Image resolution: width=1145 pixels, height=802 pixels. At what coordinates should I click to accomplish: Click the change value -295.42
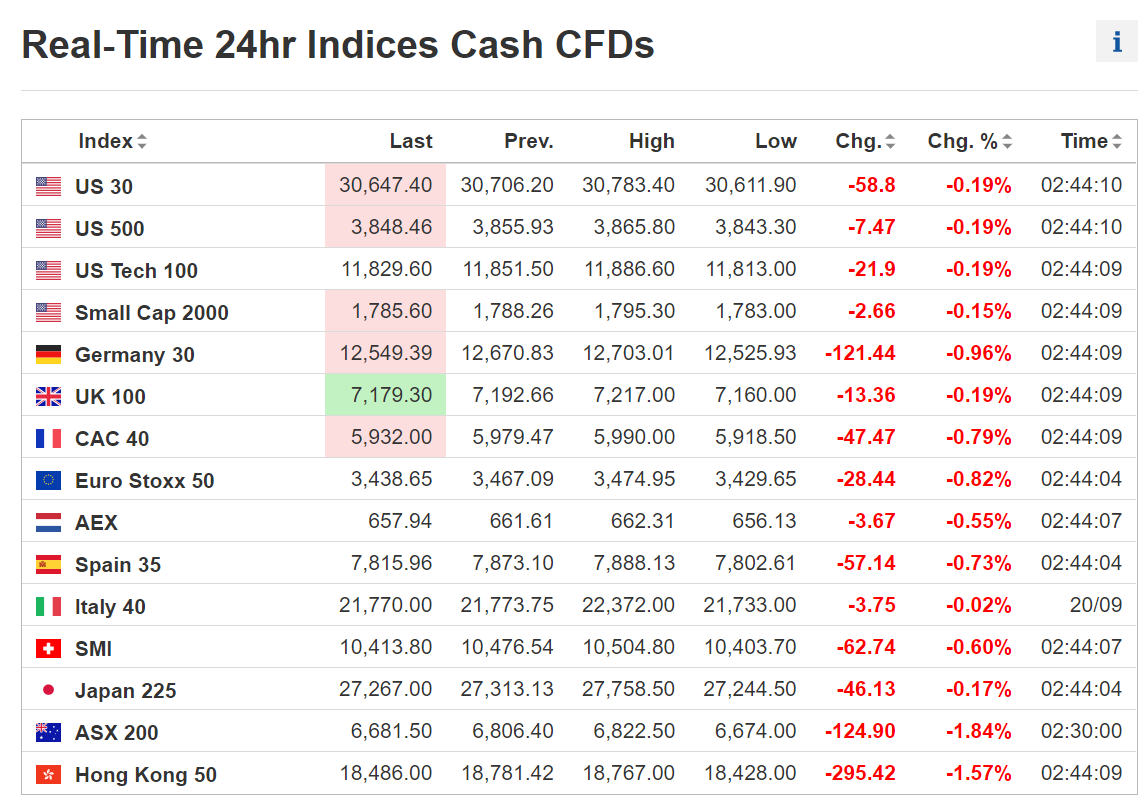[860, 773]
